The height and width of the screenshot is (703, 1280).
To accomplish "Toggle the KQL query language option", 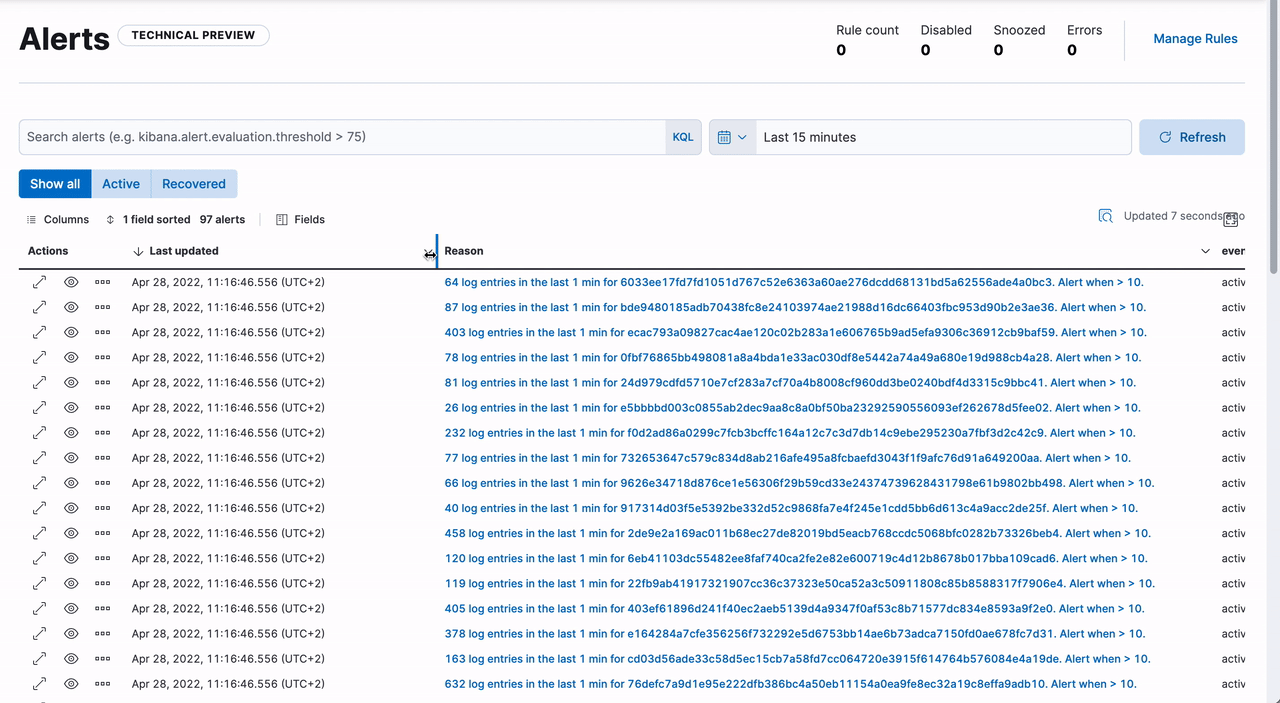I will coord(683,137).
